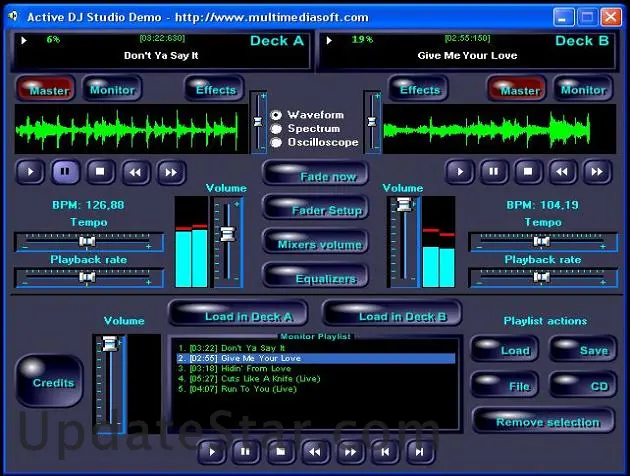The width and height of the screenshot is (630, 476).
Task: Open the Equalizers panel
Action: pyautogui.click(x=315, y=278)
